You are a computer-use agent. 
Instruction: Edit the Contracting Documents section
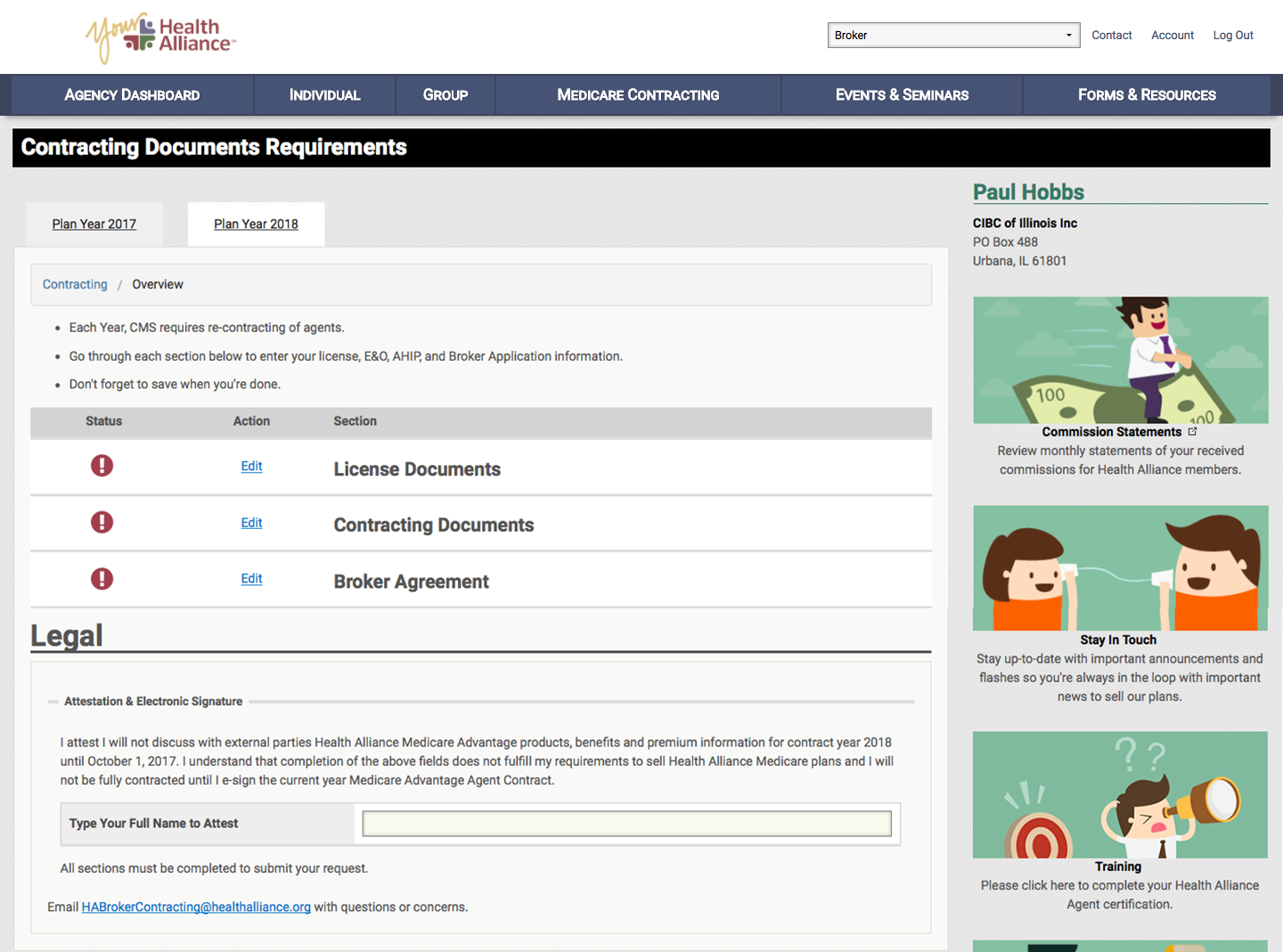tap(251, 523)
